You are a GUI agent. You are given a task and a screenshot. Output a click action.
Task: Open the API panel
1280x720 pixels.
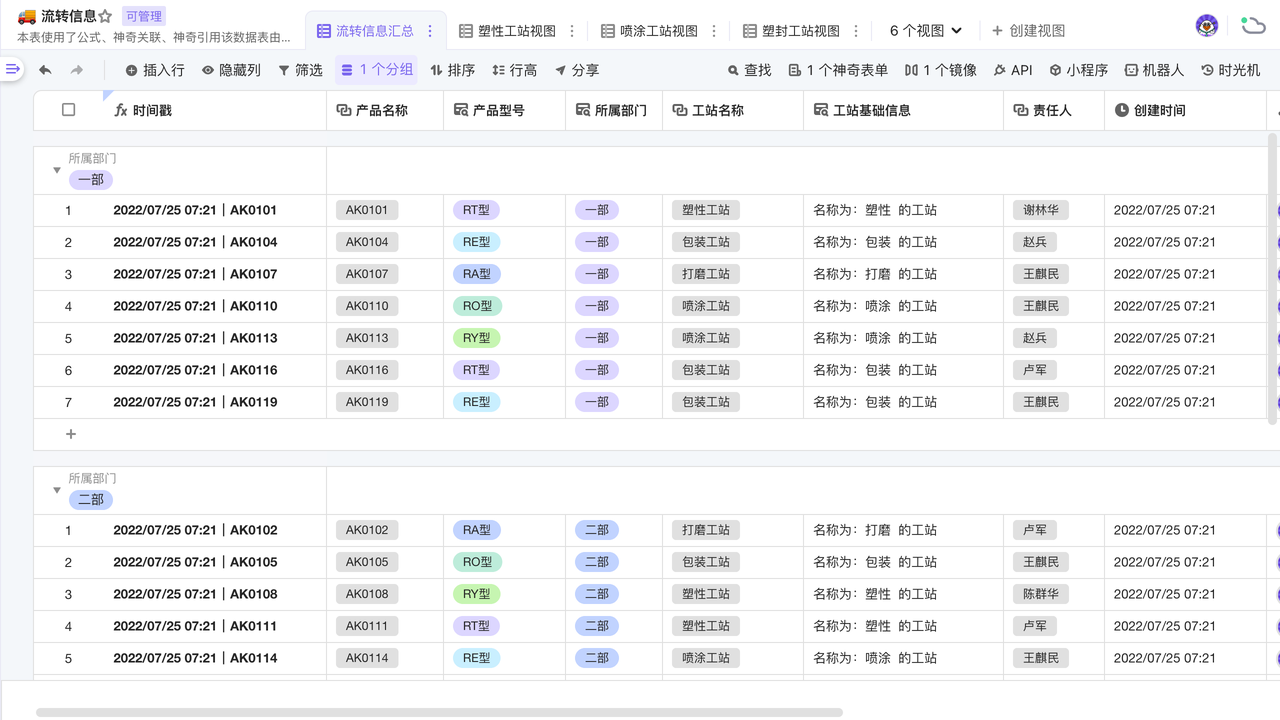pyautogui.click(x=1012, y=70)
